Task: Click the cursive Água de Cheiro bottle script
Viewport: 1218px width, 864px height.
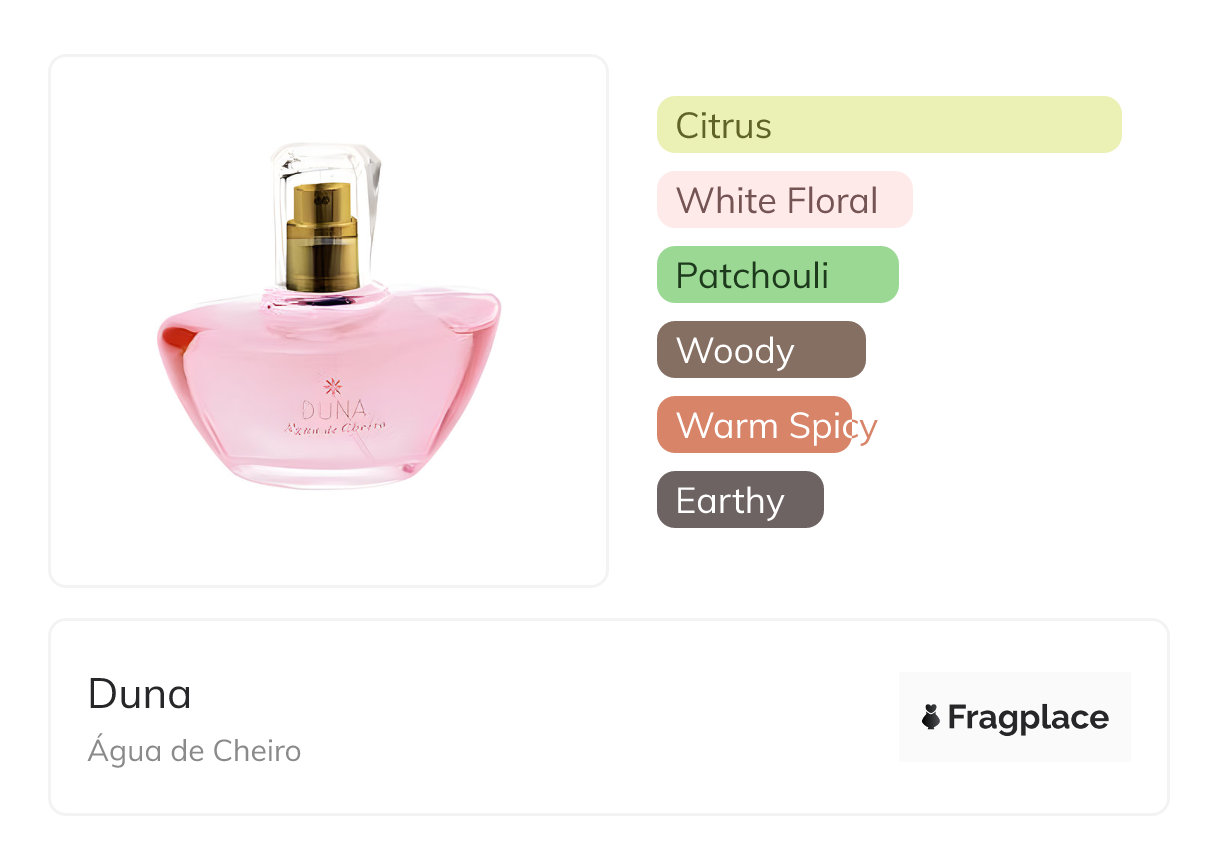Action: click(x=335, y=427)
